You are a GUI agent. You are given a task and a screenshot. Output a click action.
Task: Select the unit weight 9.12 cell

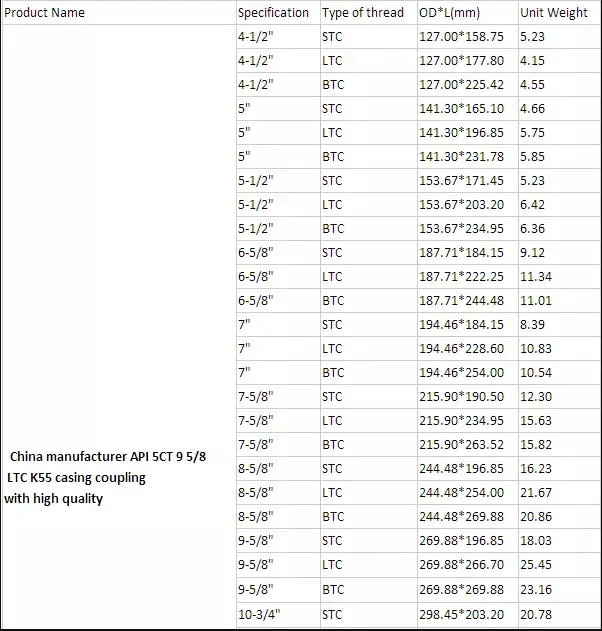coord(533,253)
